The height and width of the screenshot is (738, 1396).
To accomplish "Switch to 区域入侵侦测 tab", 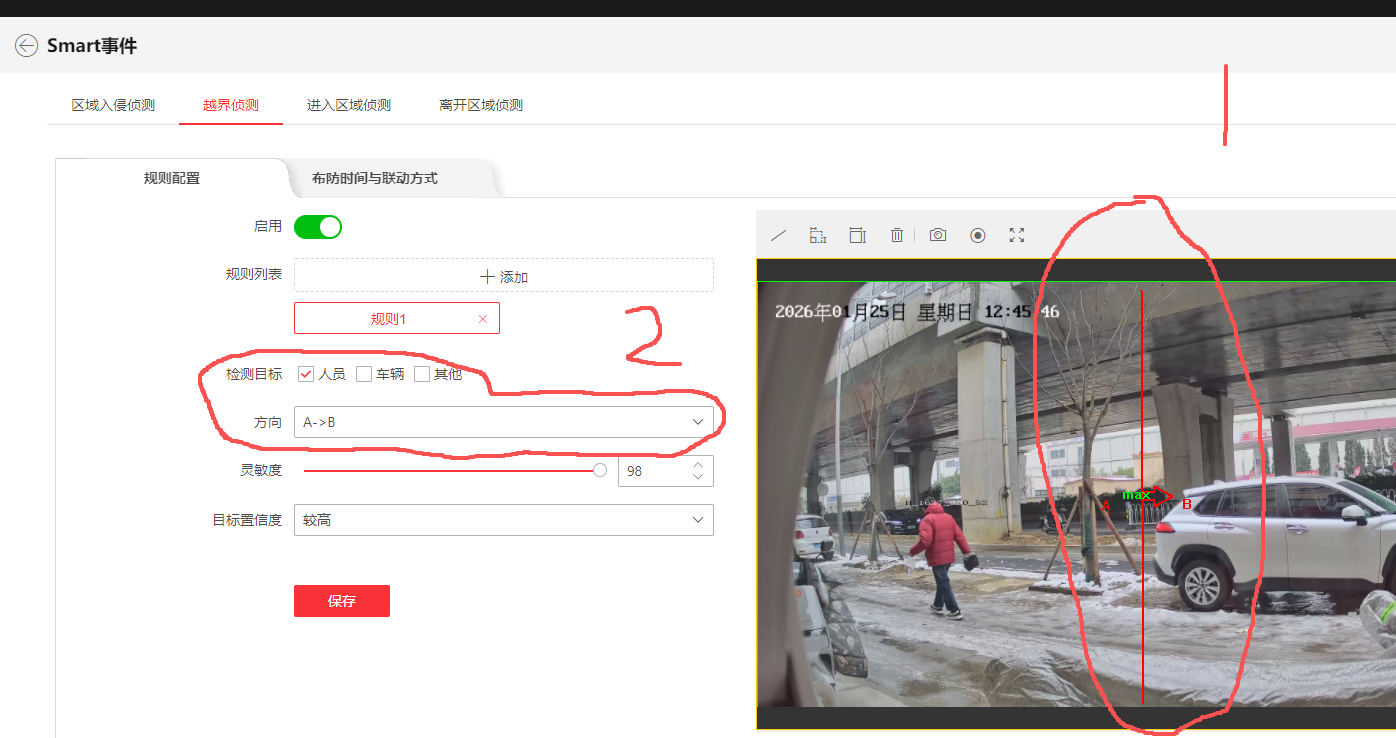I will coord(113,105).
